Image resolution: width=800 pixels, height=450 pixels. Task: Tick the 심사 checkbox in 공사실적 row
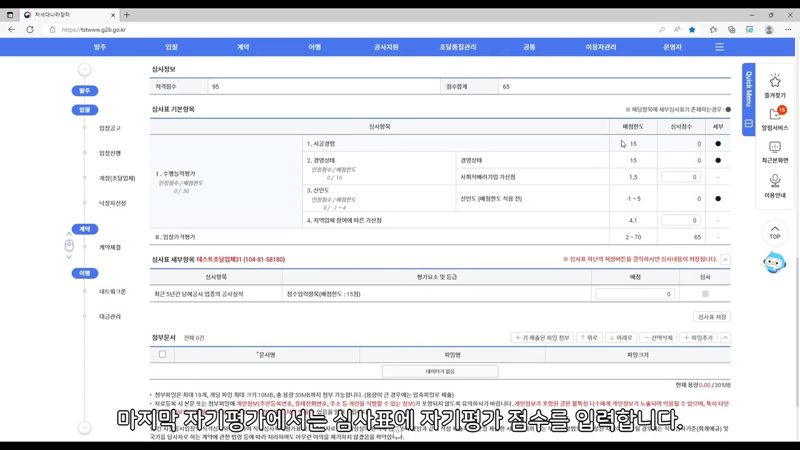tap(705, 294)
